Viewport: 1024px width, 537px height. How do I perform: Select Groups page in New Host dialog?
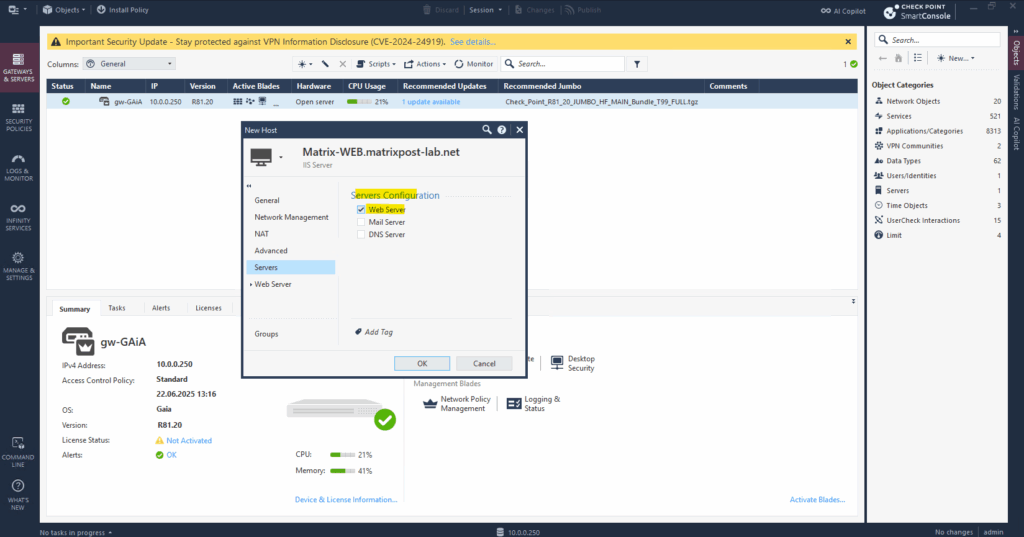266,334
